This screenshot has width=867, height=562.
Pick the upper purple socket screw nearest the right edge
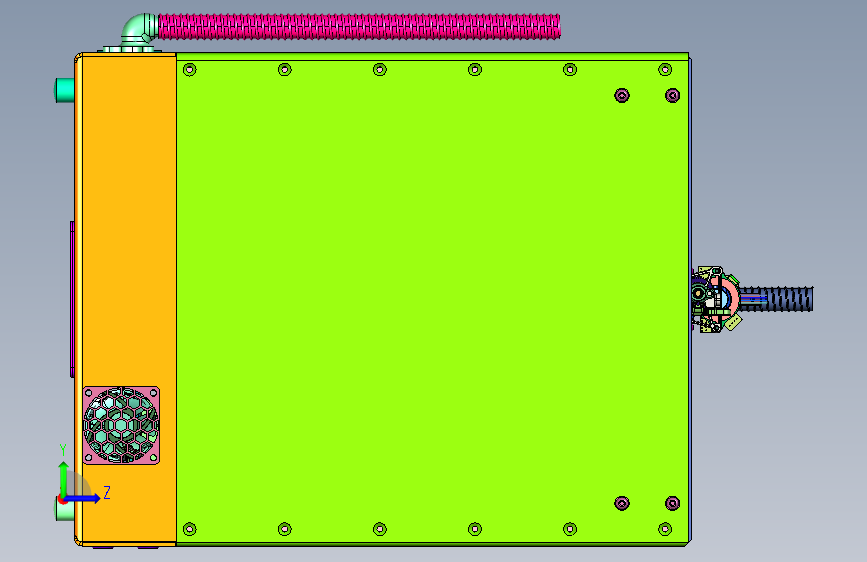(672, 95)
